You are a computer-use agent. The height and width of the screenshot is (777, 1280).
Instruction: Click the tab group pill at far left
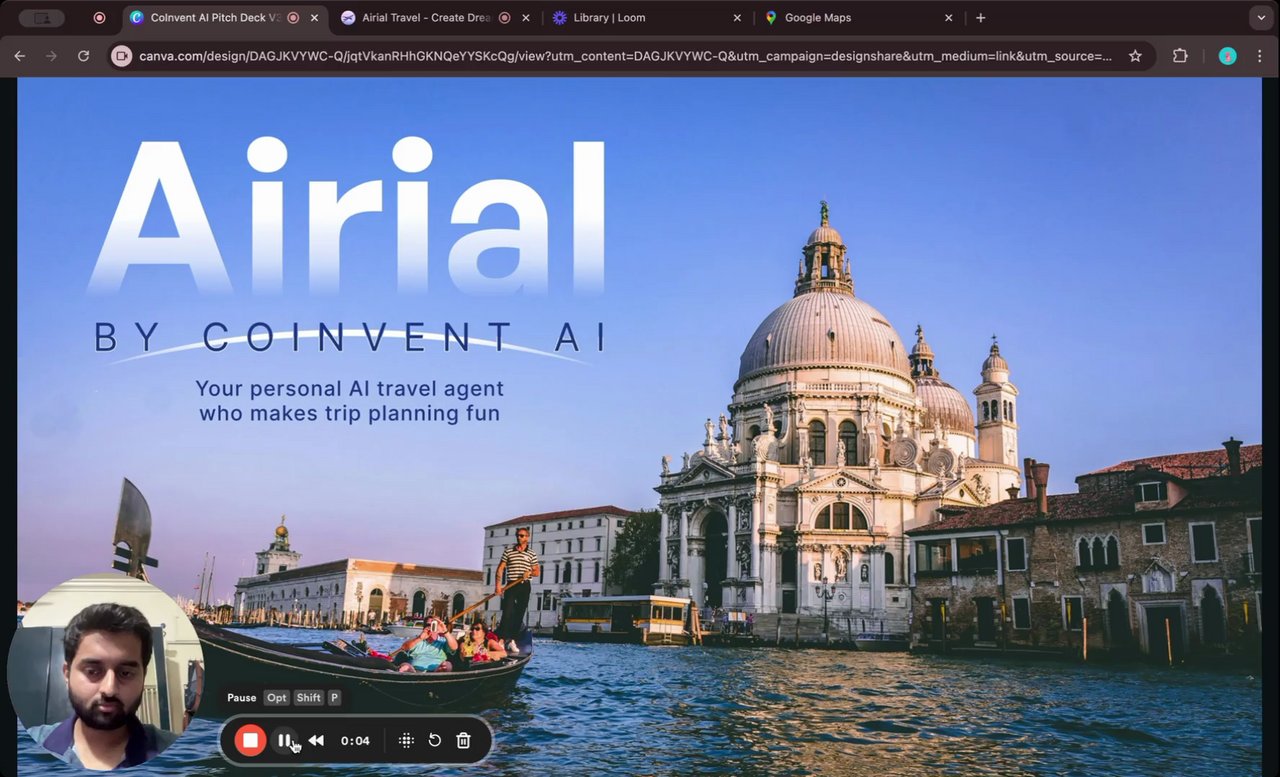[42, 18]
